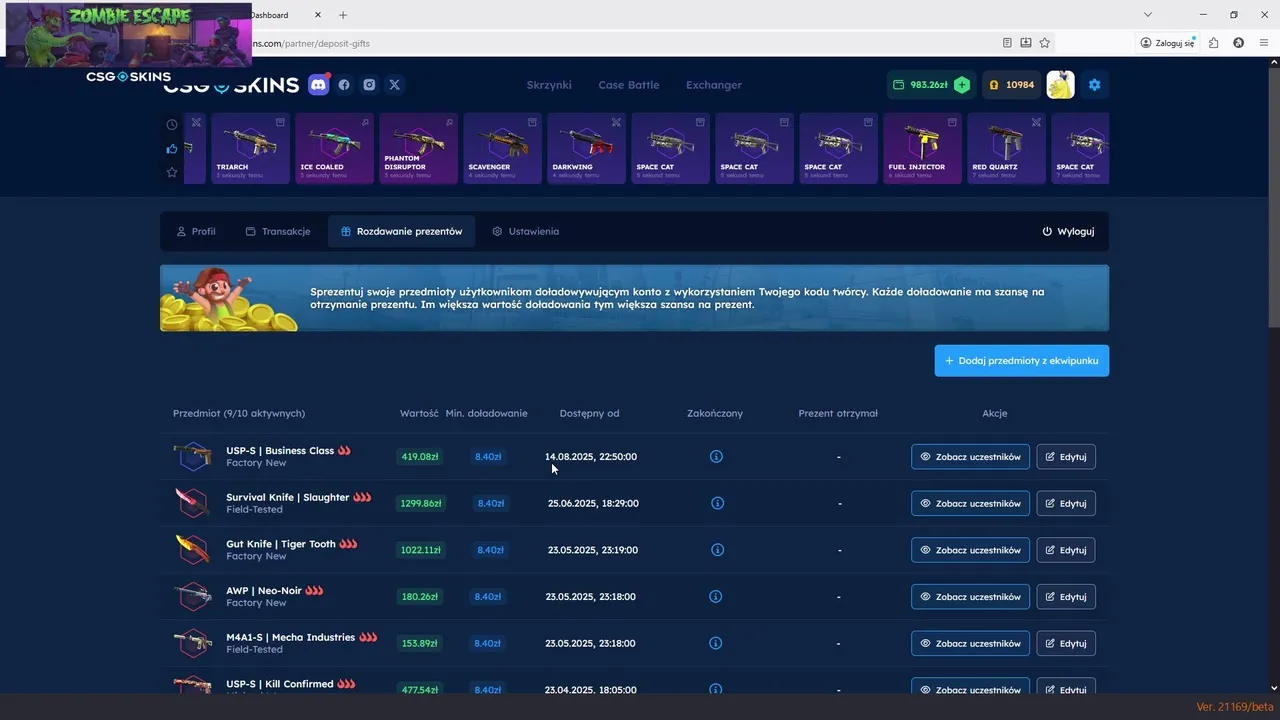Viewport: 1280px width, 720px height.
Task: Select the star favorites drops icon
Action: [172, 172]
